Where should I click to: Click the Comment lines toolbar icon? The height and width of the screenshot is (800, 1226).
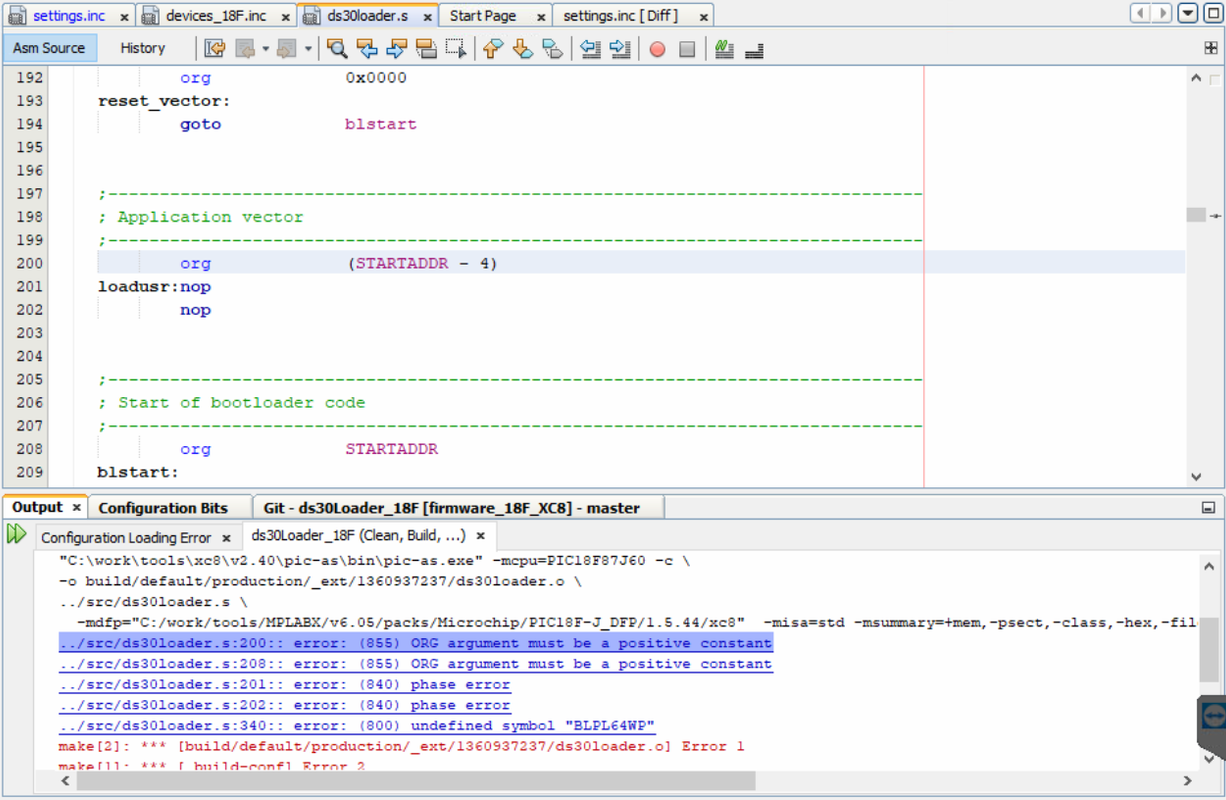[x=725, y=49]
